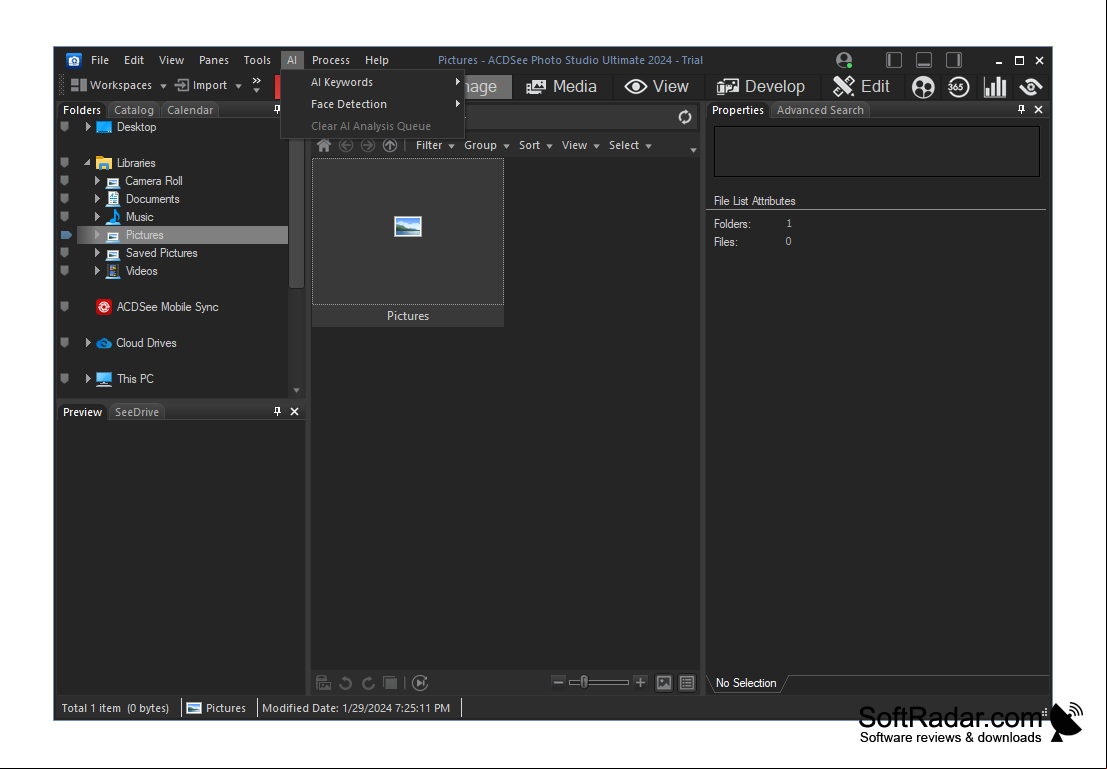Click the play-in-circle icon in the bottom toolbar
The height and width of the screenshot is (769, 1107).
coord(420,683)
